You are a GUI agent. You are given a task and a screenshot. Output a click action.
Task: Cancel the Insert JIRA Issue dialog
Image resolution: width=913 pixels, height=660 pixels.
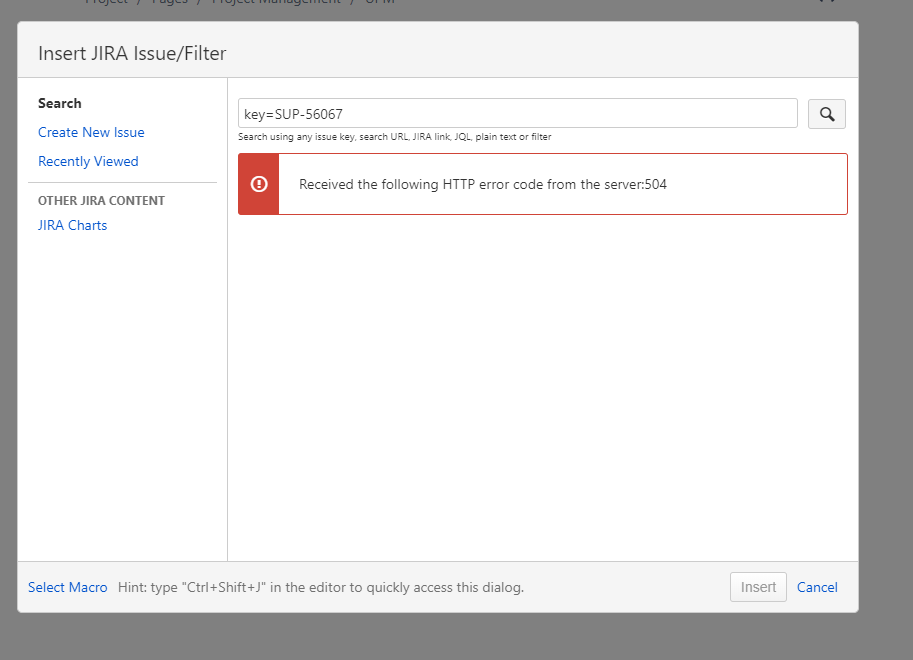coord(817,587)
